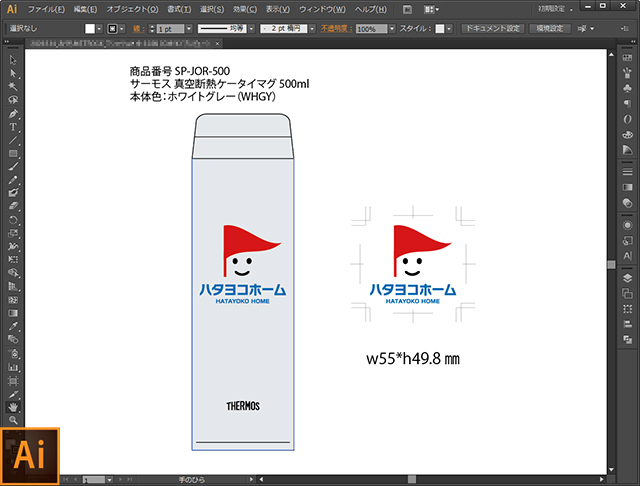Click the スタイル graphic style swatch
Screen dimensions: 640x486
pos(440,29)
